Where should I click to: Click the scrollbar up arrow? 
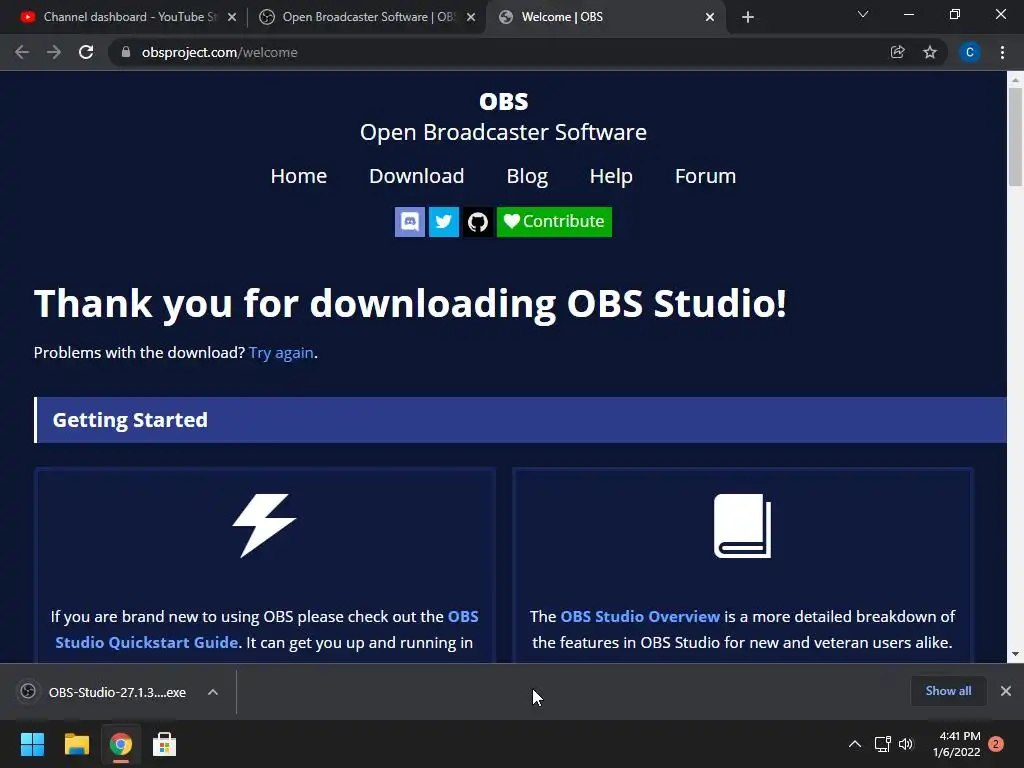1015,80
